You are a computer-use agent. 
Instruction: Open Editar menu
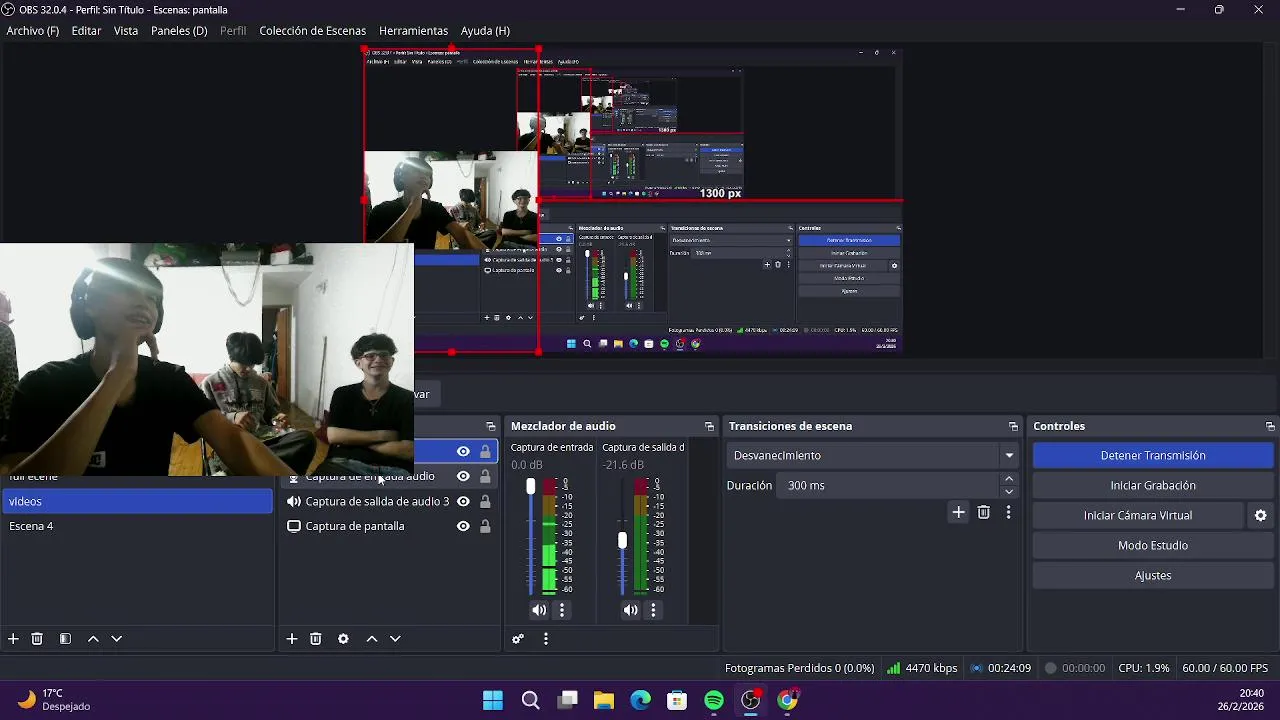click(x=86, y=31)
